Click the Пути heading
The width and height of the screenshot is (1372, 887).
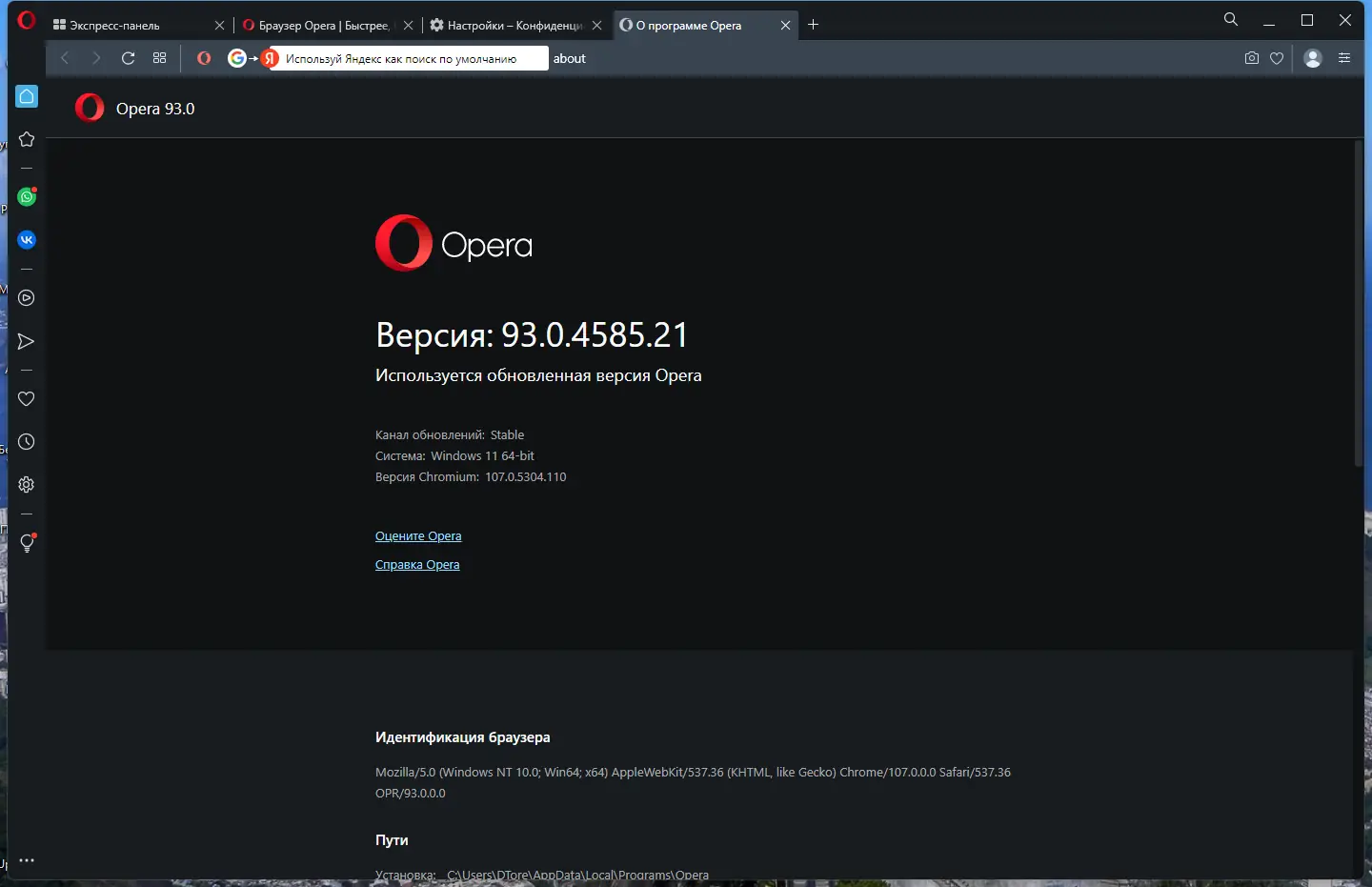tap(392, 840)
